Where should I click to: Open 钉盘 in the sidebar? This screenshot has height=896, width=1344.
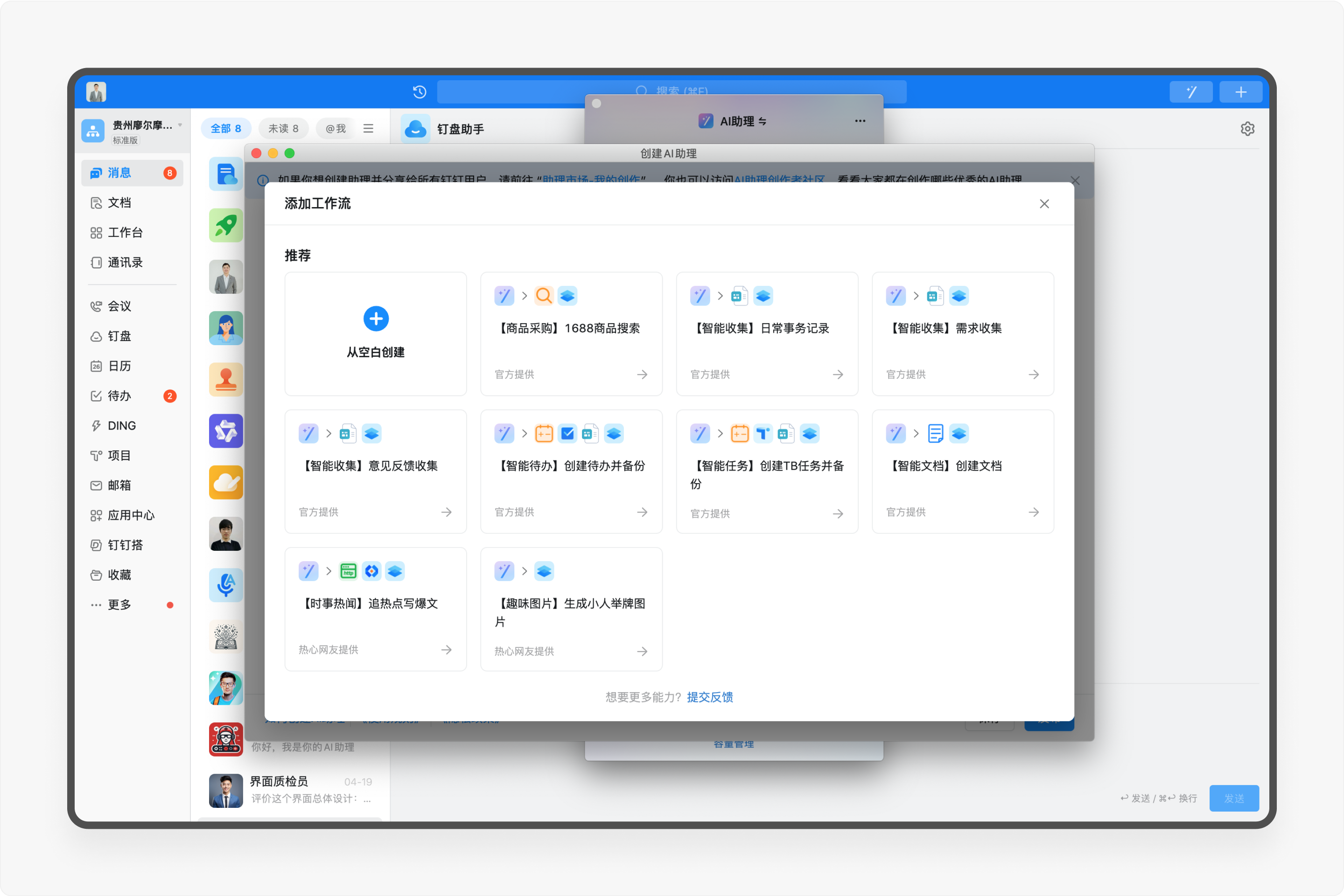point(132,336)
